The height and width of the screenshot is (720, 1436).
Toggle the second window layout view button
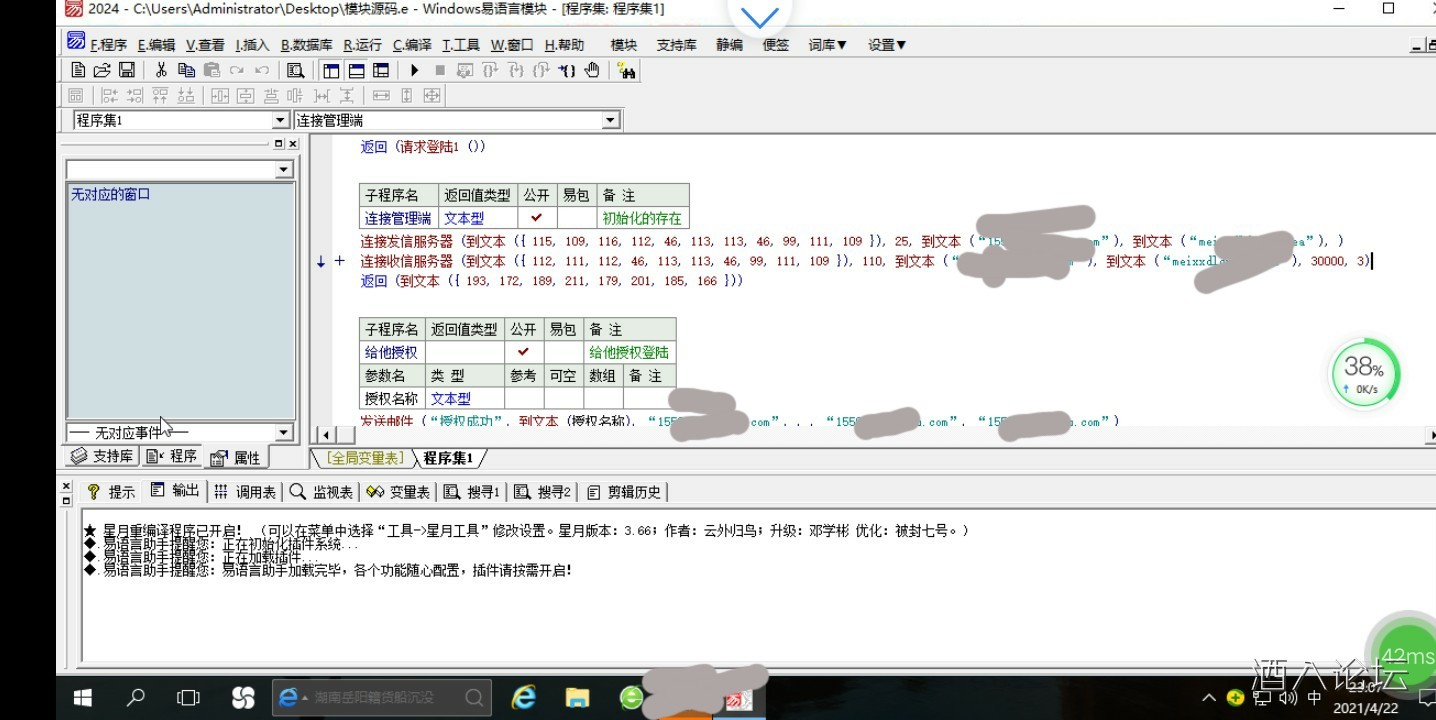pyautogui.click(x=356, y=70)
